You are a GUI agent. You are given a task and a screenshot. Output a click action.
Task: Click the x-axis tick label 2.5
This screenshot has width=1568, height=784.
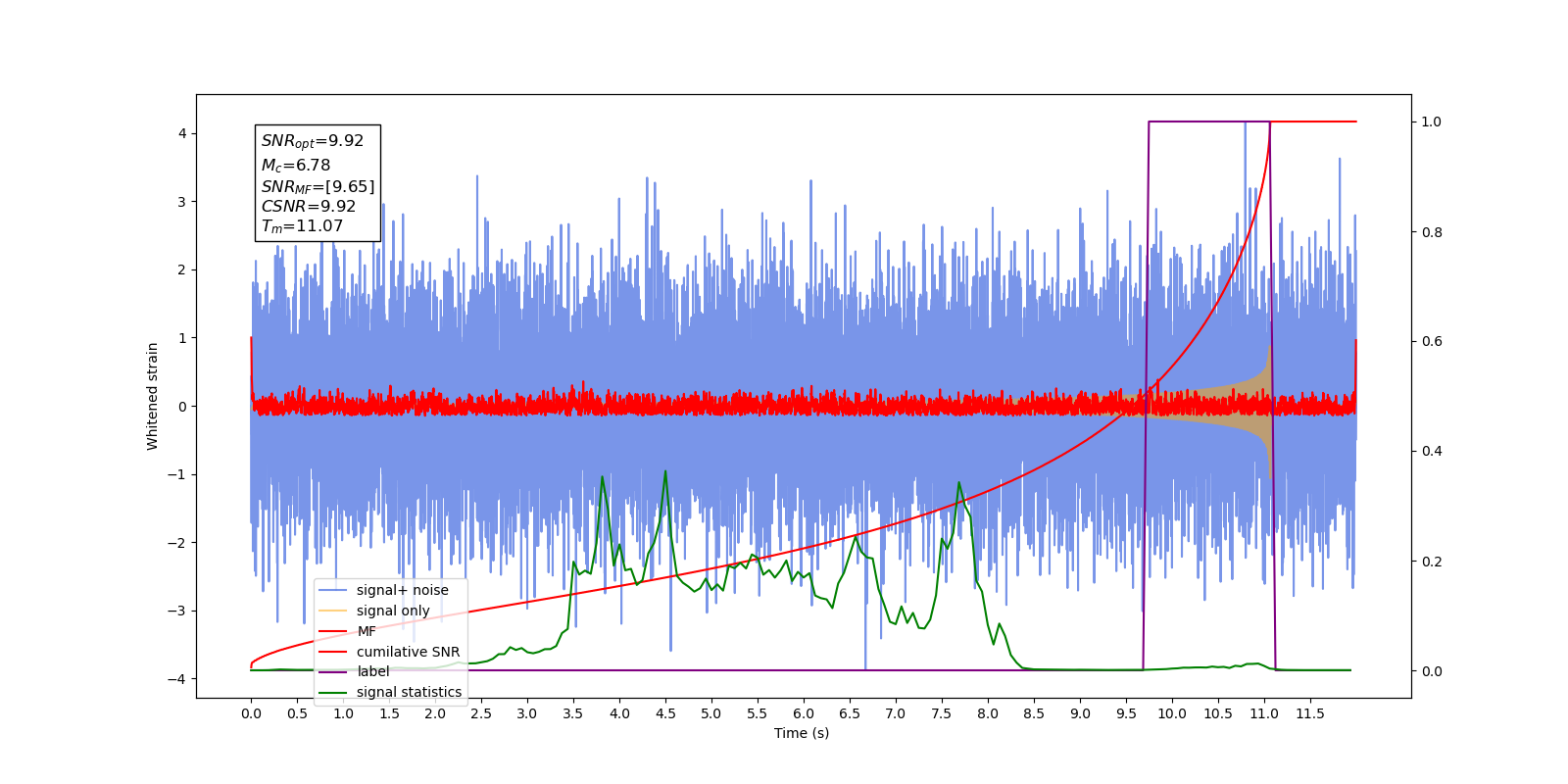pos(481,714)
